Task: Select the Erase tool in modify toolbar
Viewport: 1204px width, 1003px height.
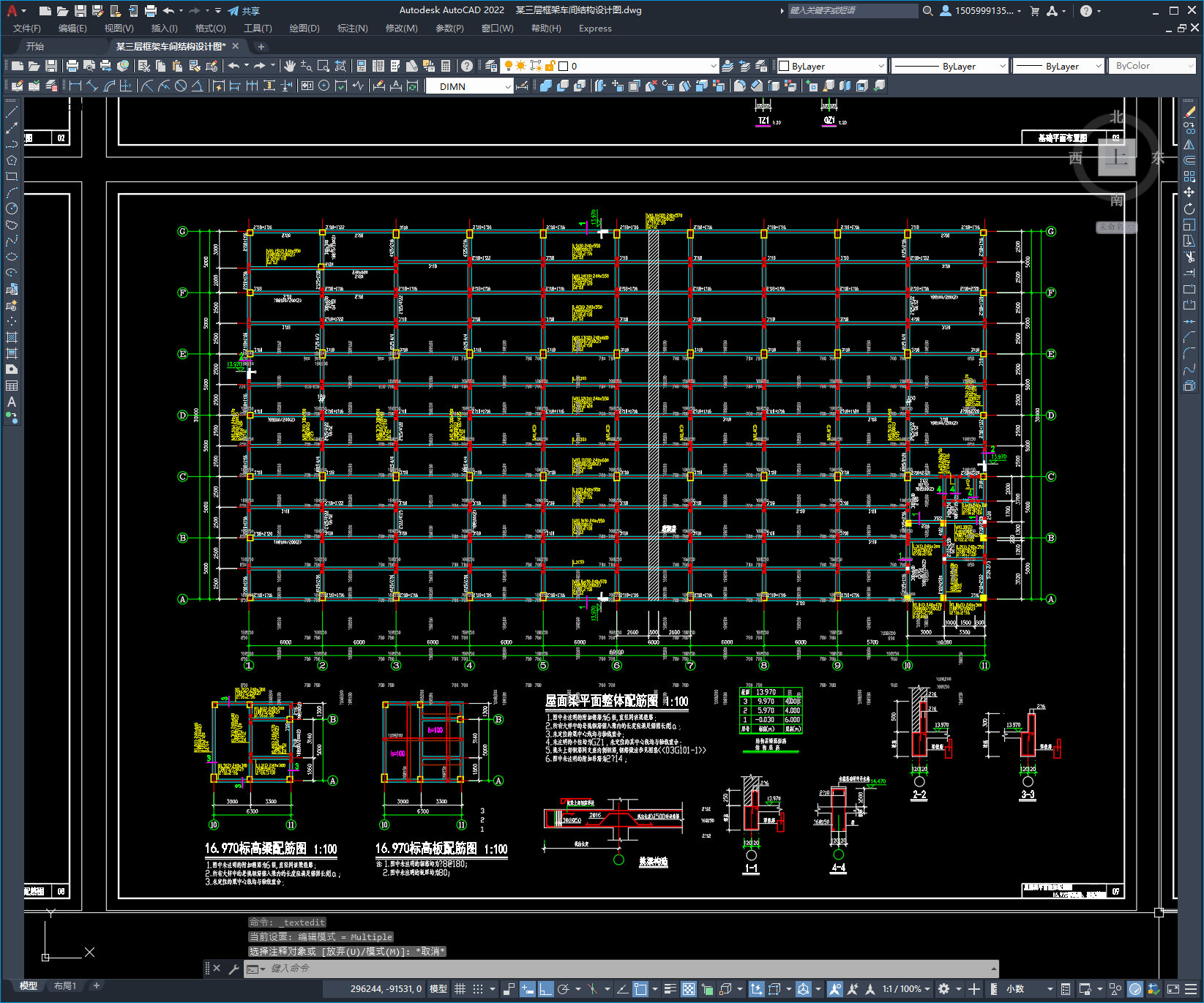Action: (1189, 112)
